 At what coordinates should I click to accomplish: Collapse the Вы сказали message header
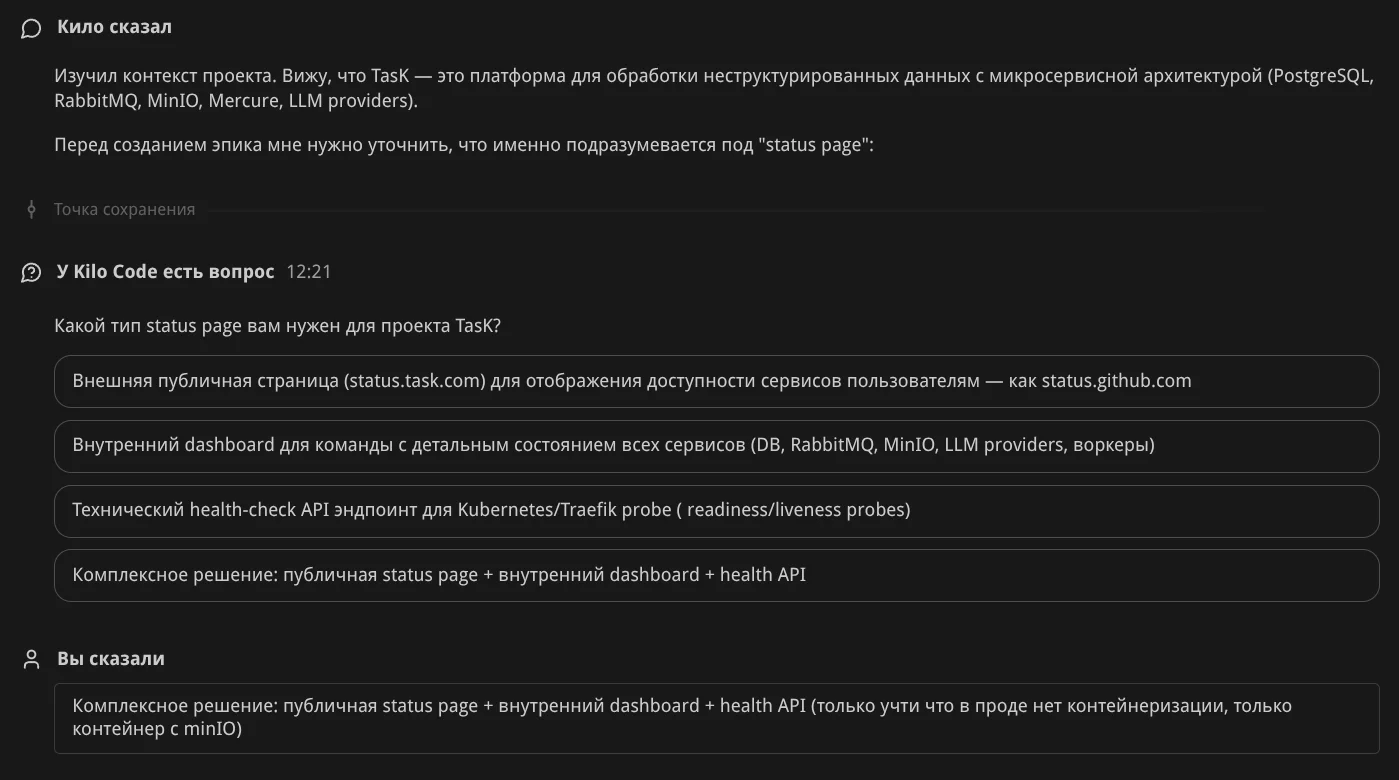click(x=111, y=659)
